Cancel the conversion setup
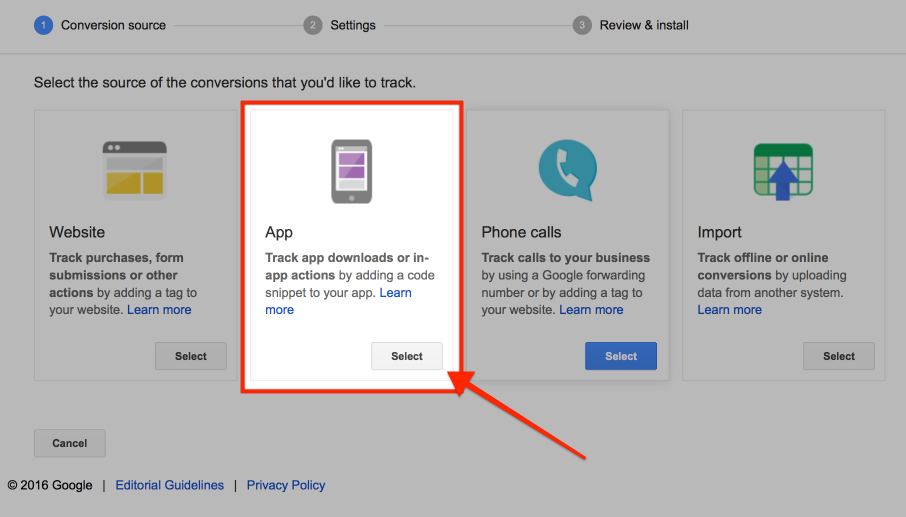Image resolution: width=906 pixels, height=517 pixels. pyautogui.click(x=69, y=443)
